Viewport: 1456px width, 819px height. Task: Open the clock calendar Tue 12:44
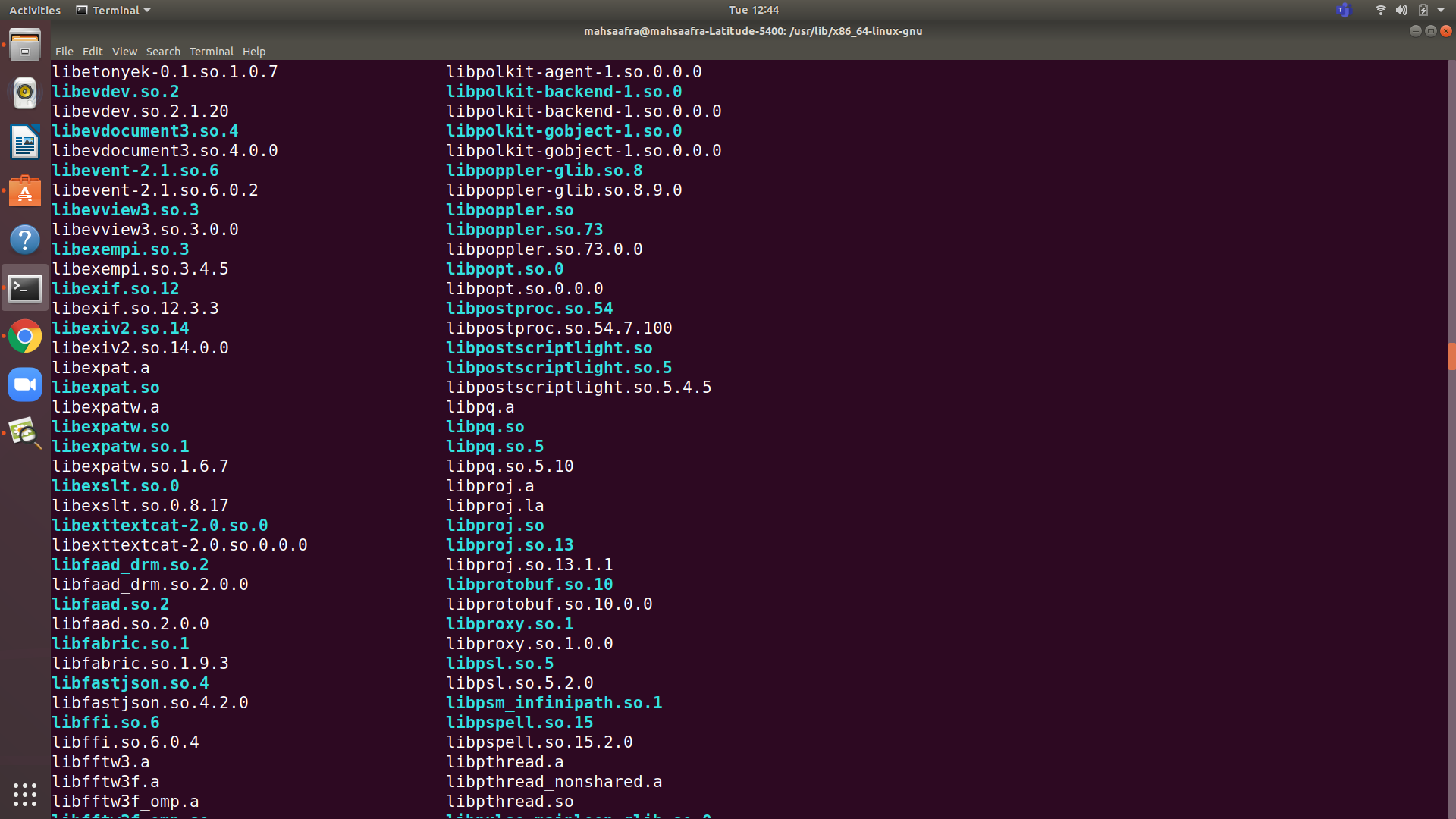click(x=753, y=10)
